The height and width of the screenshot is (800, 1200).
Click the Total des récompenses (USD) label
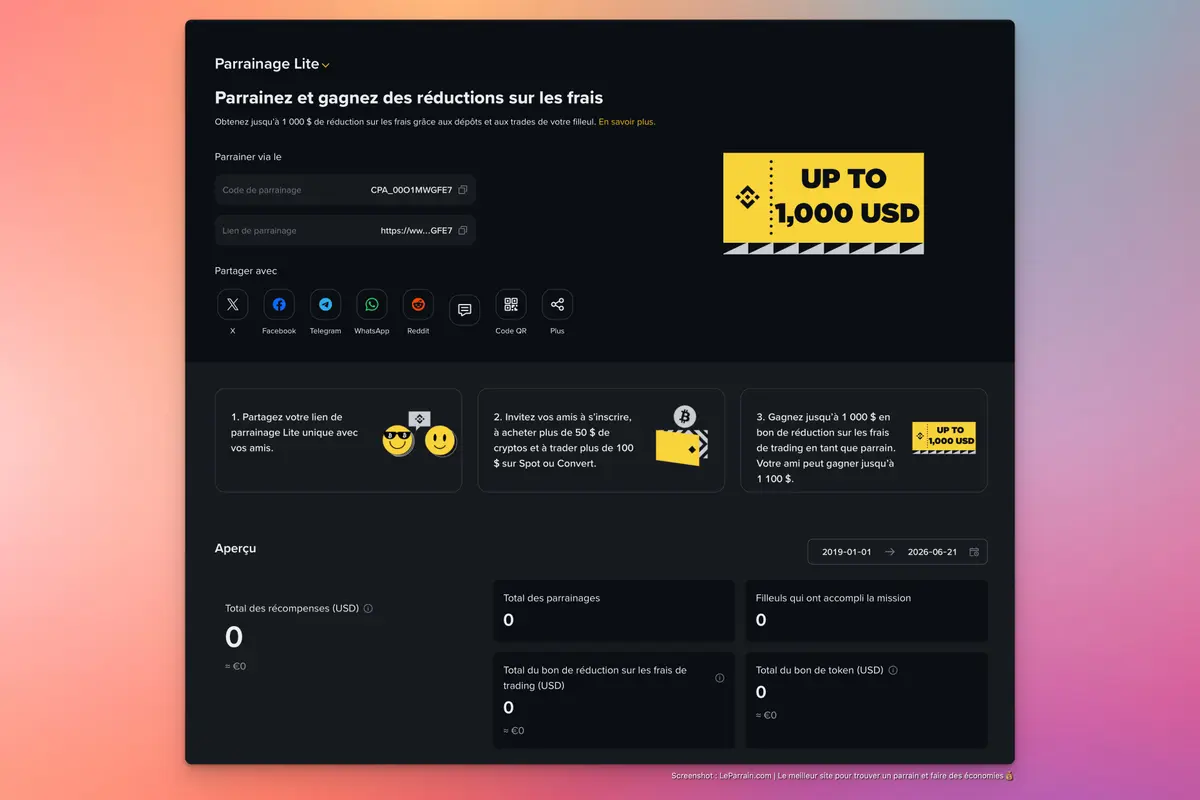(292, 608)
